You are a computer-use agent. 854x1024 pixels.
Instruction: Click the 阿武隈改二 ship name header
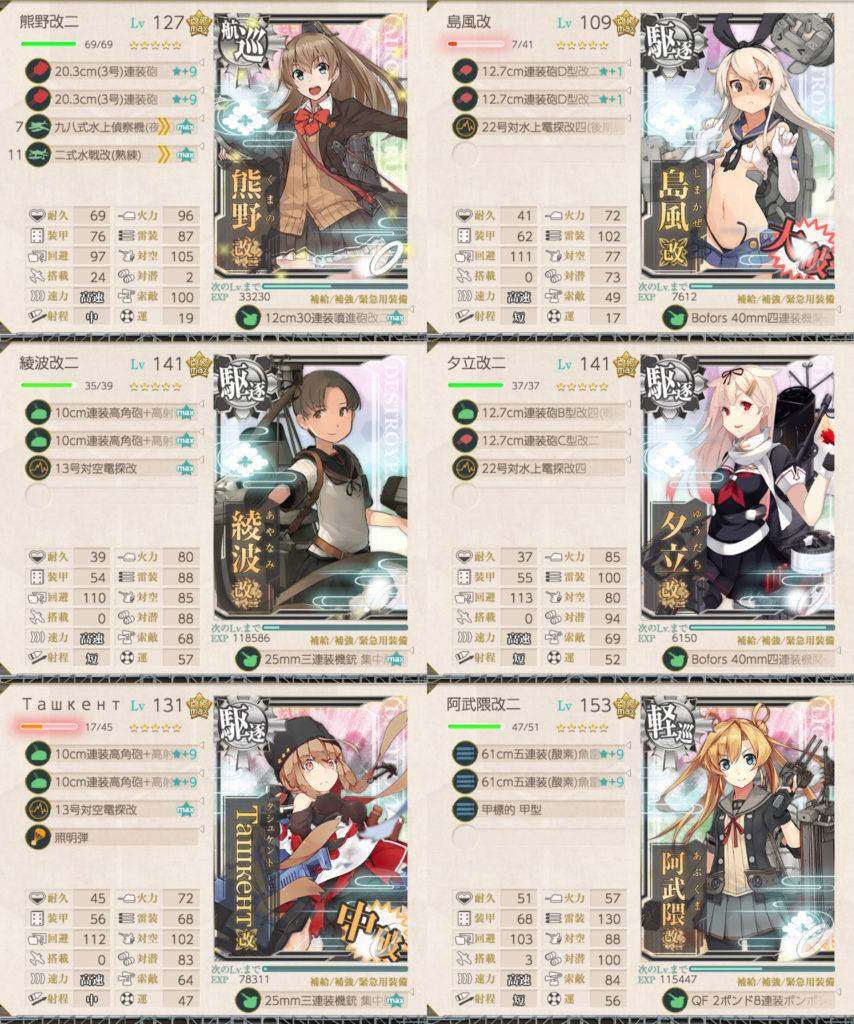point(483,704)
